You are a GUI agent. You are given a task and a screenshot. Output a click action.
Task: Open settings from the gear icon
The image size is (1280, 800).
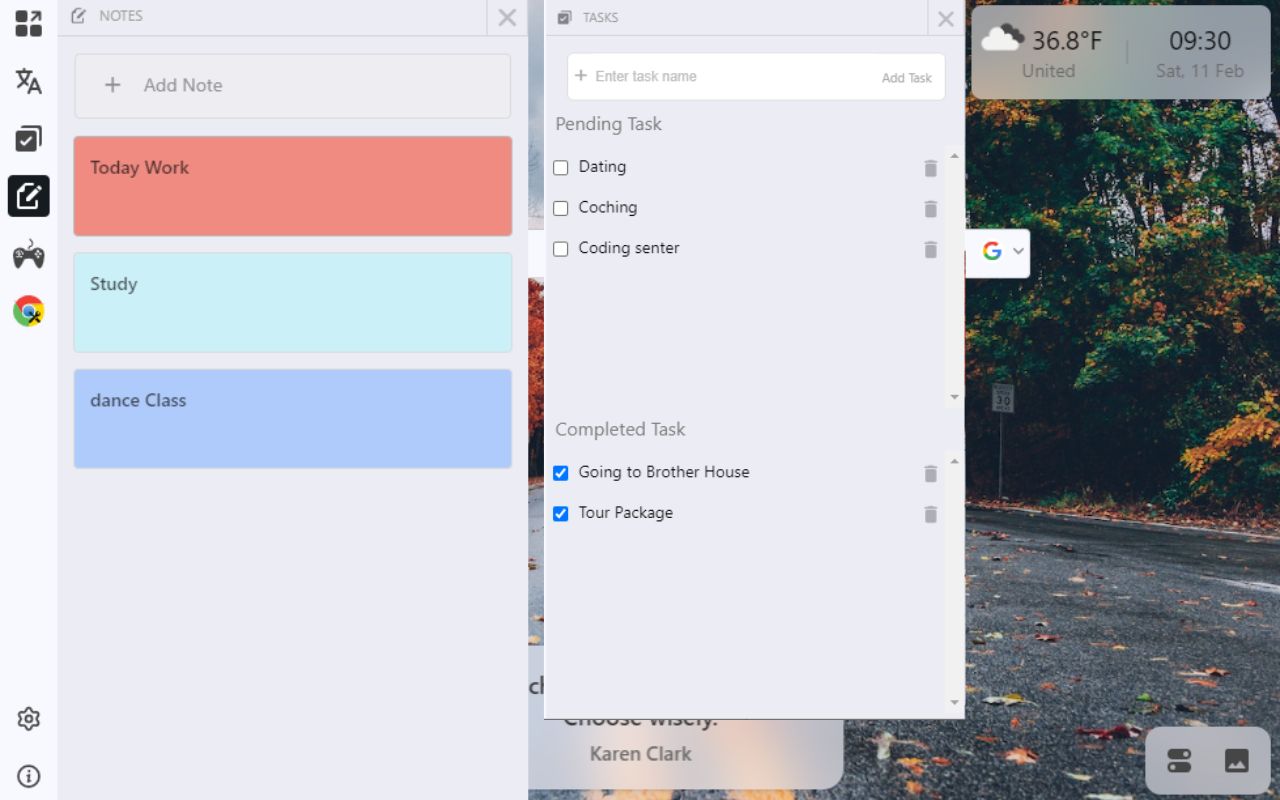(28, 718)
